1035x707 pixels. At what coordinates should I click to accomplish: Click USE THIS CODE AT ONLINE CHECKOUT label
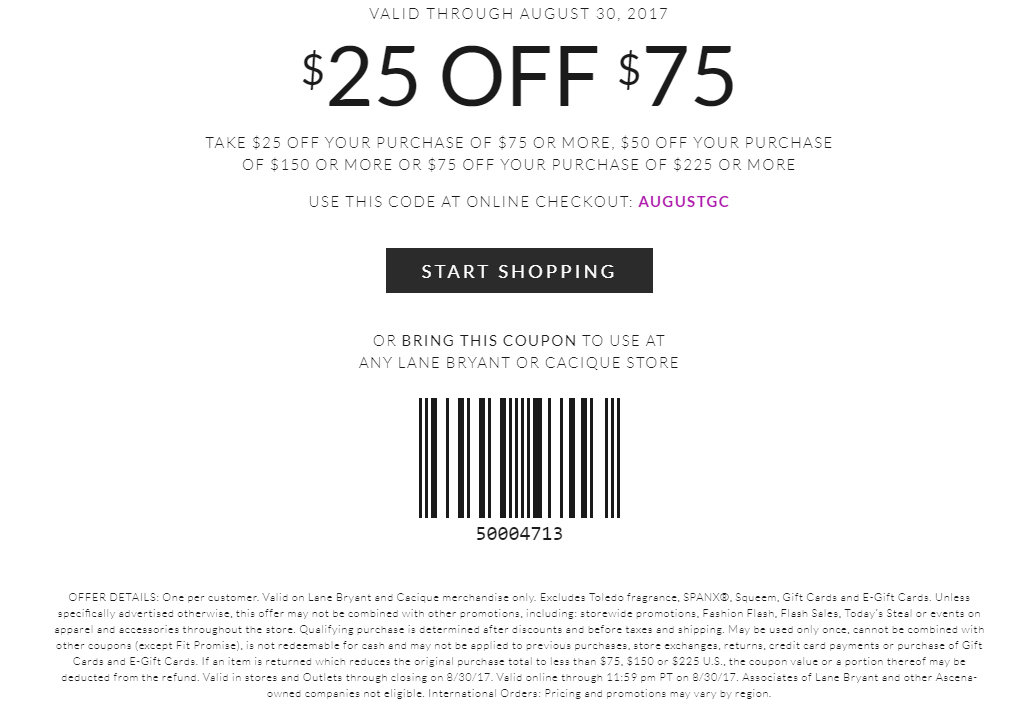click(x=471, y=201)
